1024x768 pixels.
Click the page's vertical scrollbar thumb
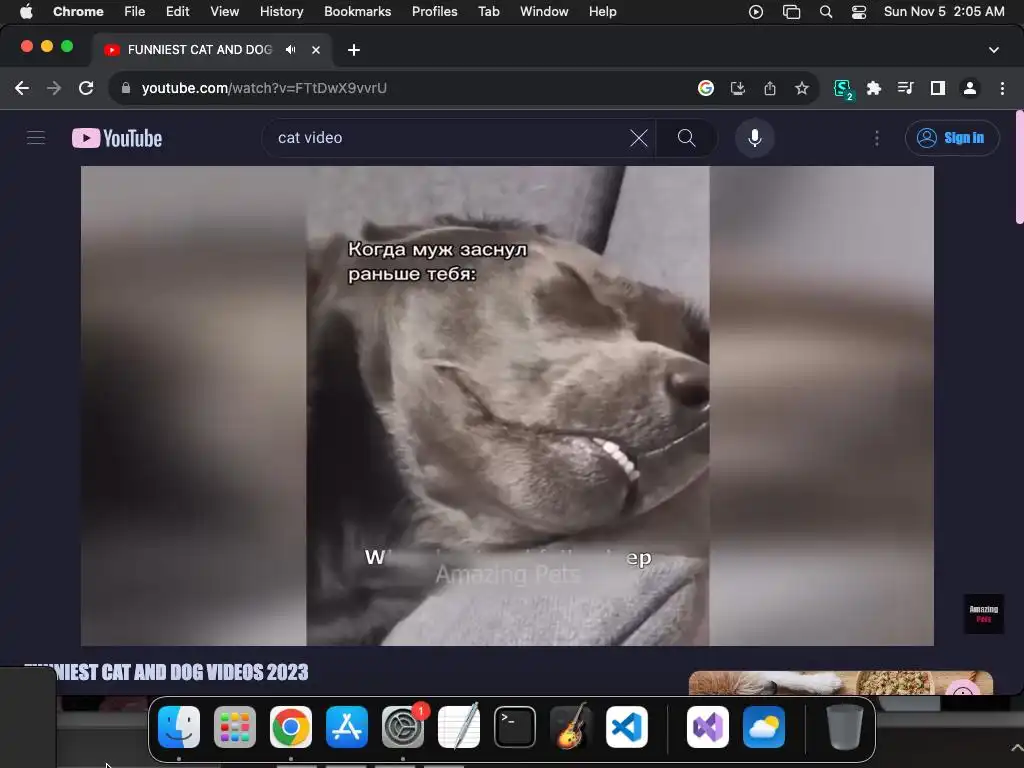(x=1019, y=167)
